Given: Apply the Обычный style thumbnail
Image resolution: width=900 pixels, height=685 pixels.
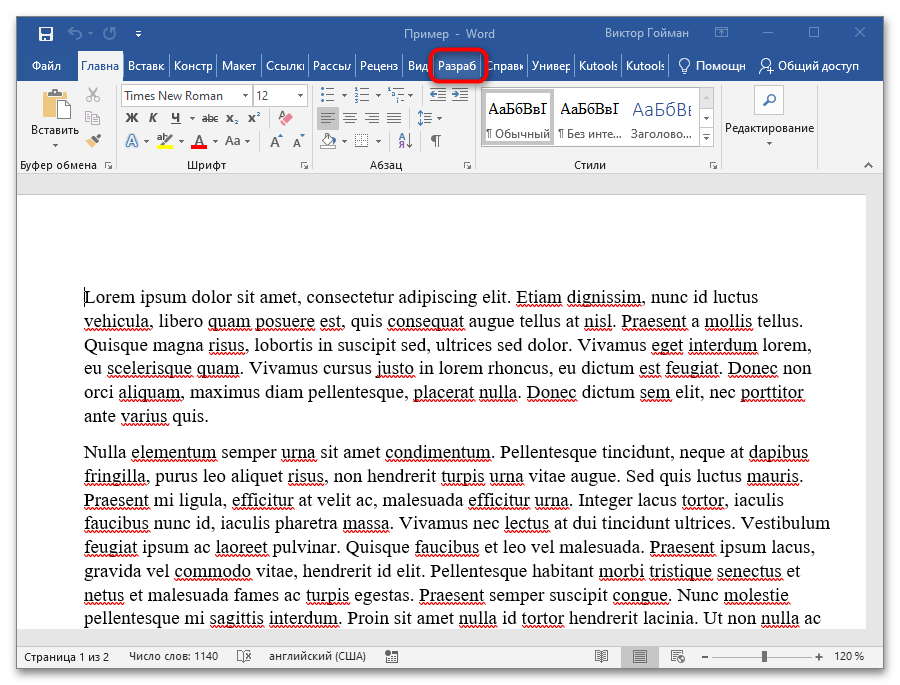Looking at the screenshot, I should coord(517,116).
